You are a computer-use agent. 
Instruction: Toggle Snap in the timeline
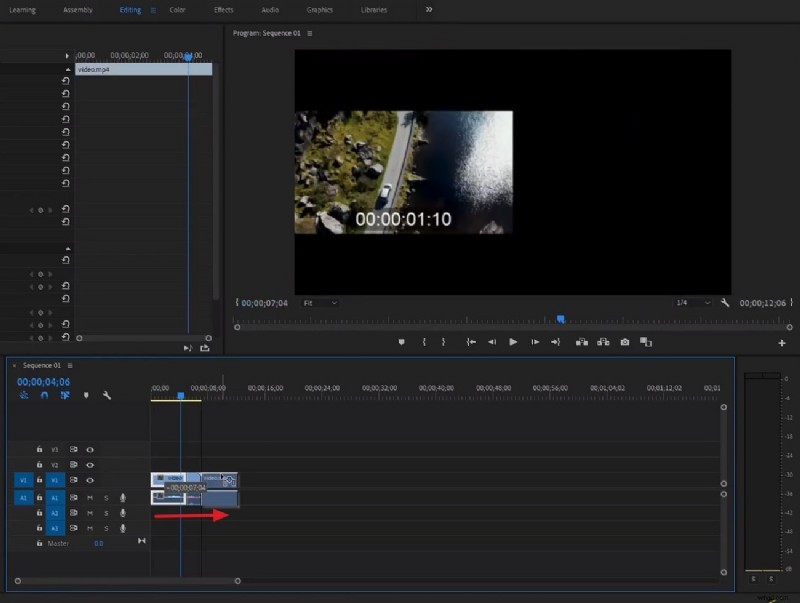(44, 395)
